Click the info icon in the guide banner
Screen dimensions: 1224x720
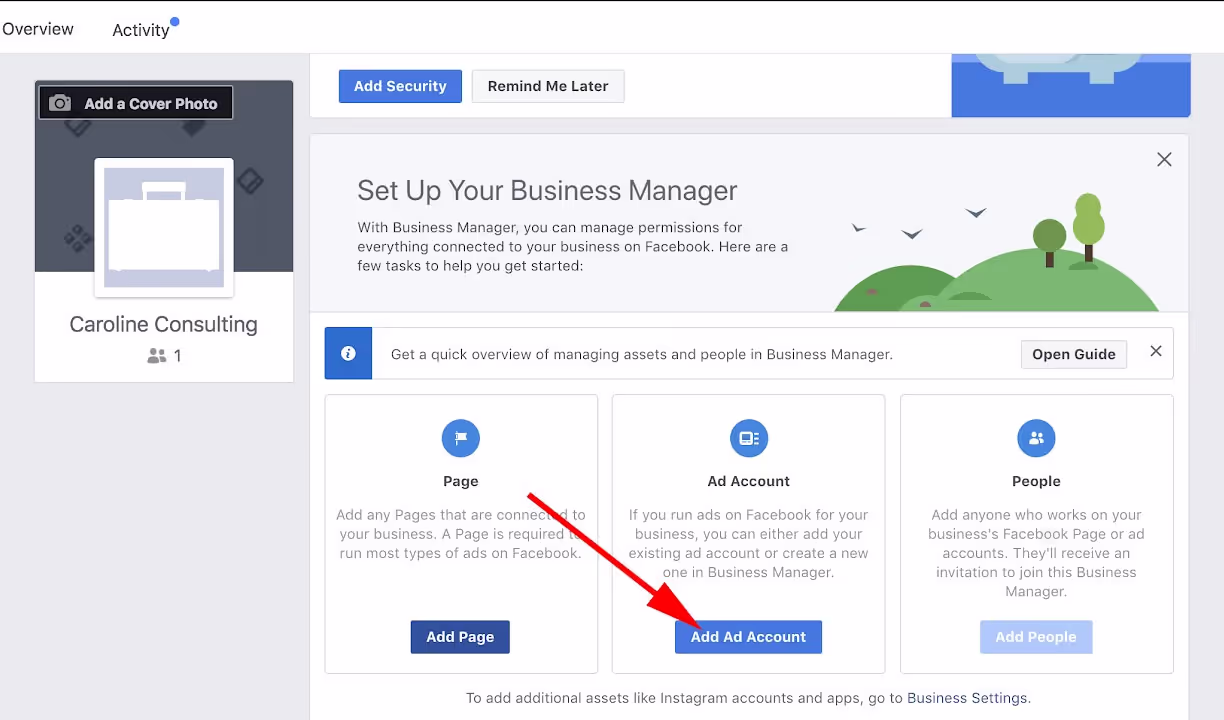348,353
